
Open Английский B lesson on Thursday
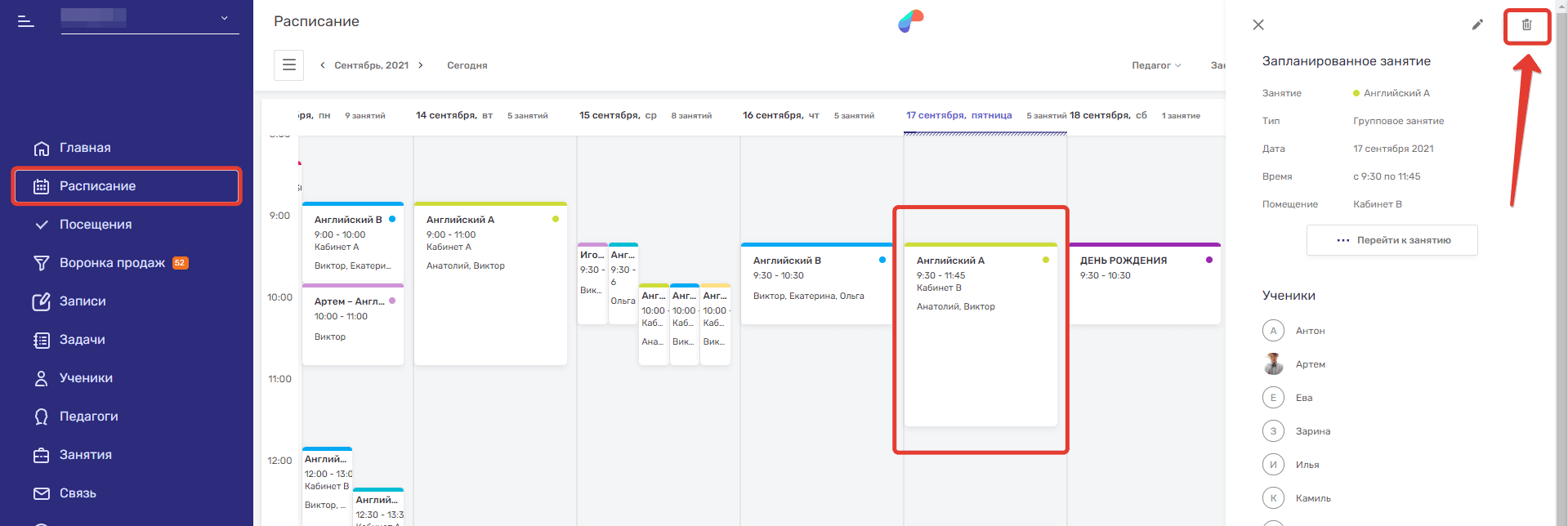(815, 282)
